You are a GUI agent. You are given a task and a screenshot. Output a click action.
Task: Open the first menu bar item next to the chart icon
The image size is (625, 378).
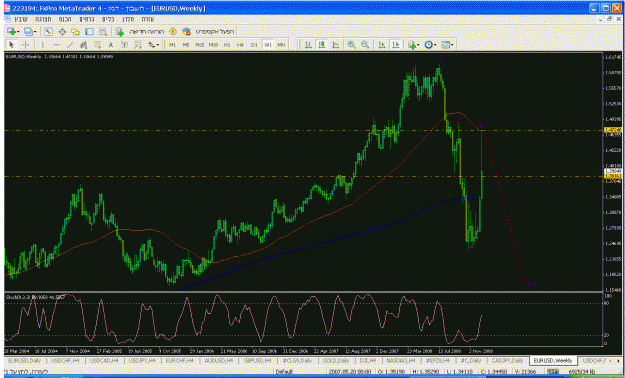click(21, 19)
